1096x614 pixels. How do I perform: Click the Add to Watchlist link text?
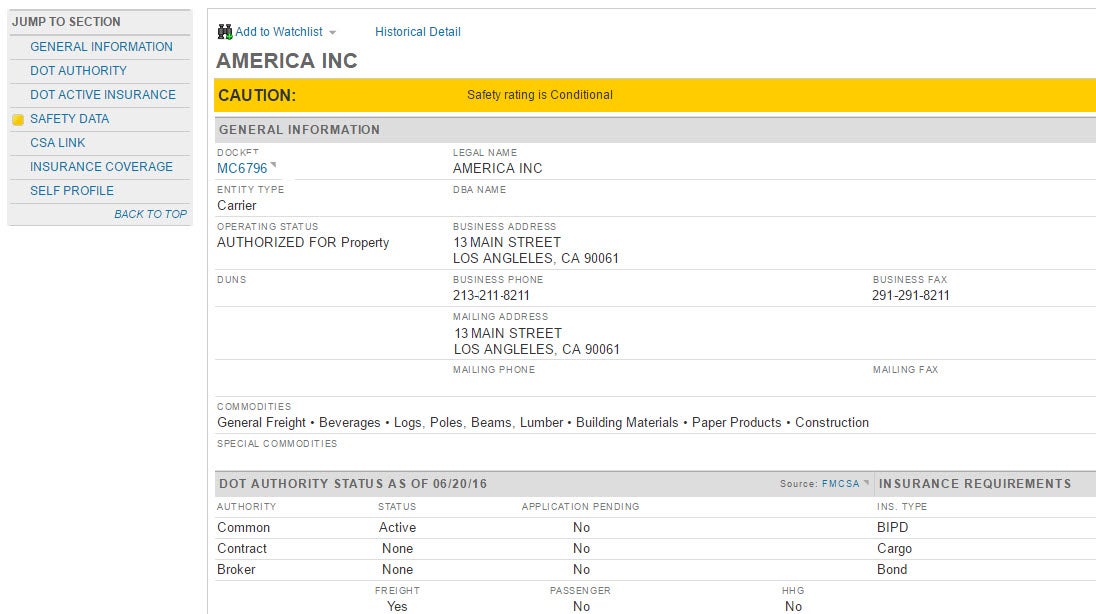(278, 32)
